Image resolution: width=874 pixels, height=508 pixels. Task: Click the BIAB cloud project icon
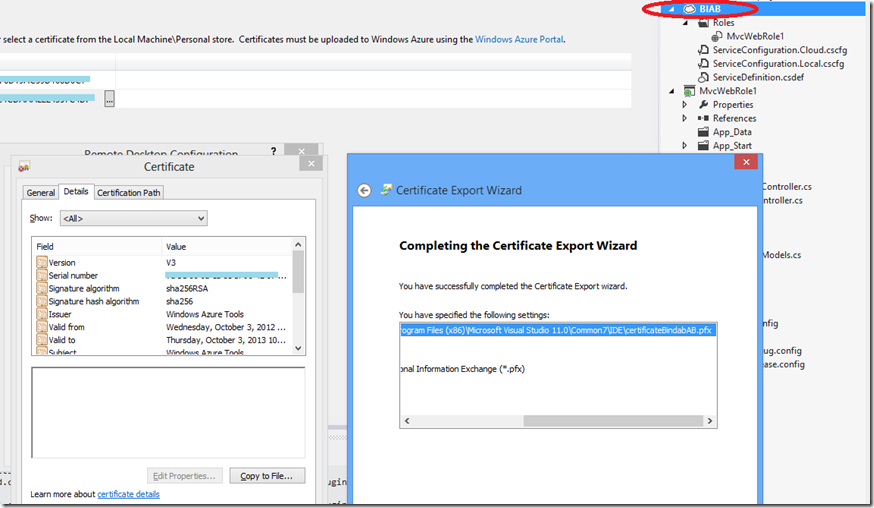pyautogui.click(x=690, y=9)
